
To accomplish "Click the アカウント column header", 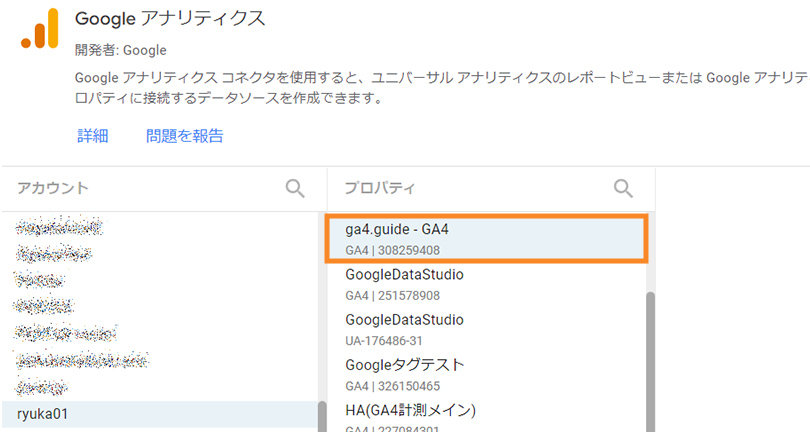I will pyautogui.click(x=53, y=188).
